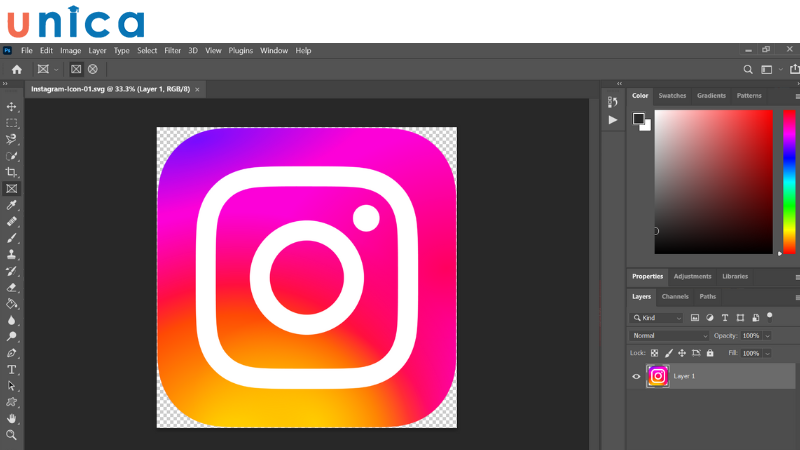The width and height of the screenshot is (800, 450).
Task: Select the Dodge tool
Action: [11, 336]
